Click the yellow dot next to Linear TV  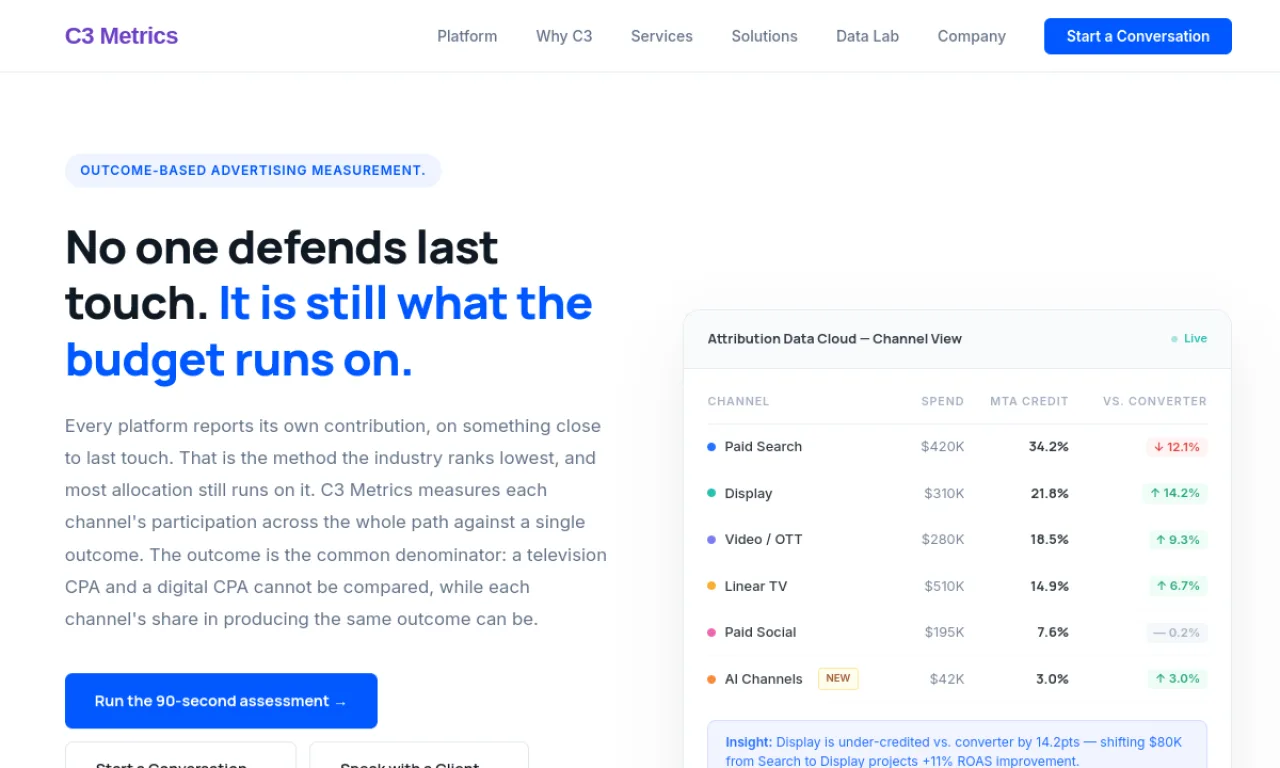coord(712,586)
